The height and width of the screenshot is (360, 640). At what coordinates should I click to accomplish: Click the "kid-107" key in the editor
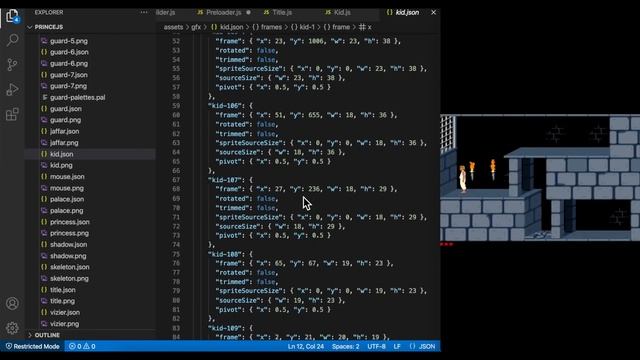[225, 180]
